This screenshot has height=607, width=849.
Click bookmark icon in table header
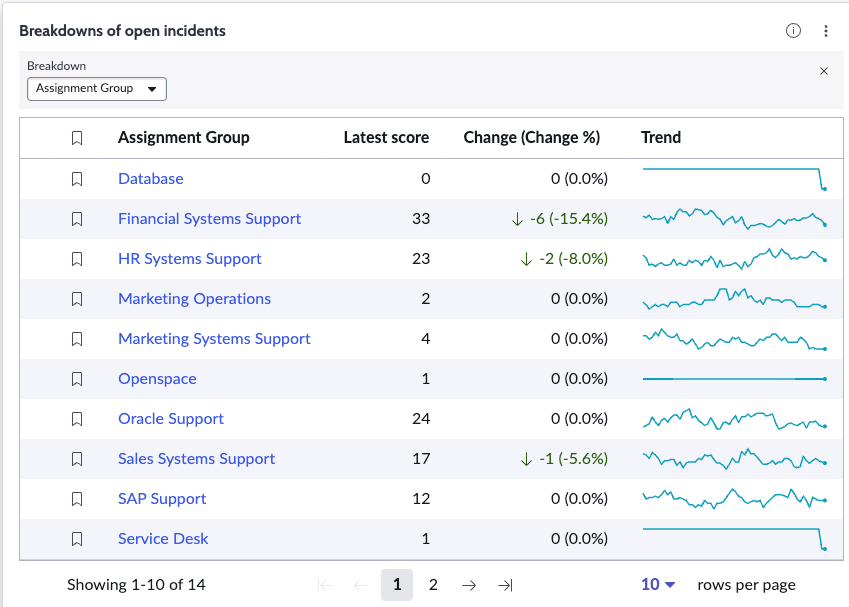(77, 138)
